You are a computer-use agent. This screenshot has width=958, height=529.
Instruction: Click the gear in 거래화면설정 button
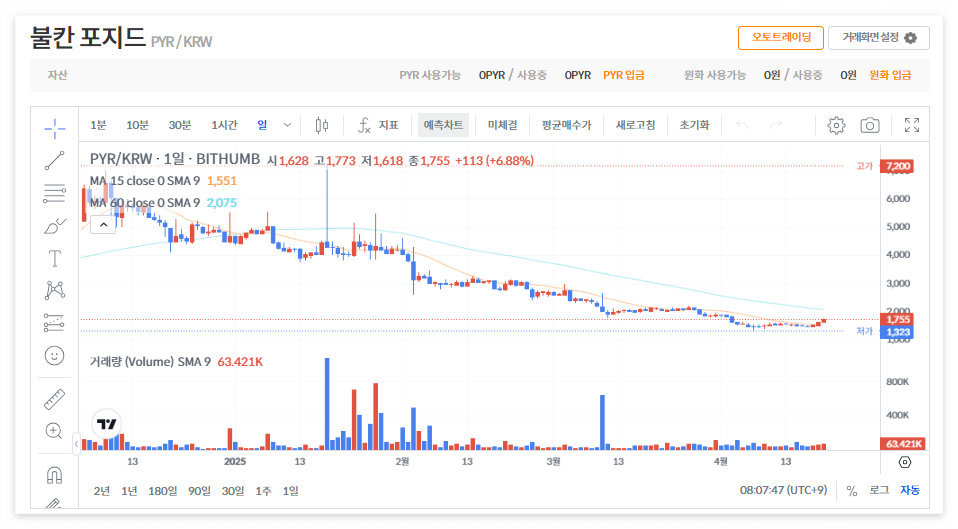(x=910, y=38)
